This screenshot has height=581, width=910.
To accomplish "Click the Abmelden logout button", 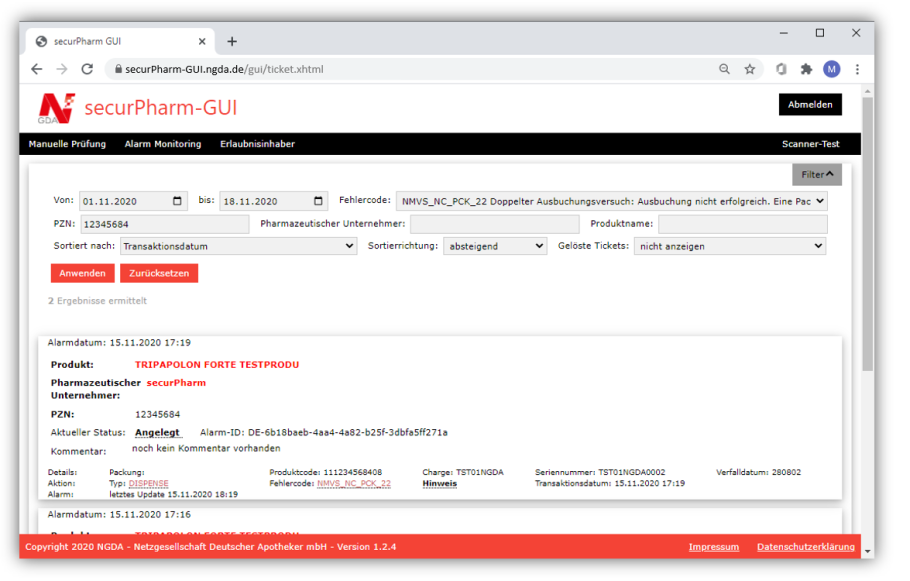I will [x=809, y=105].
